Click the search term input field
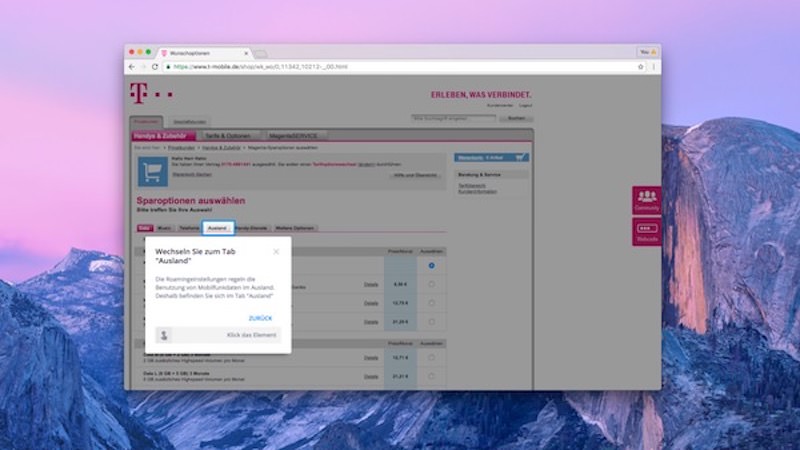The image size is (800, 450). (x=453, y=118)
